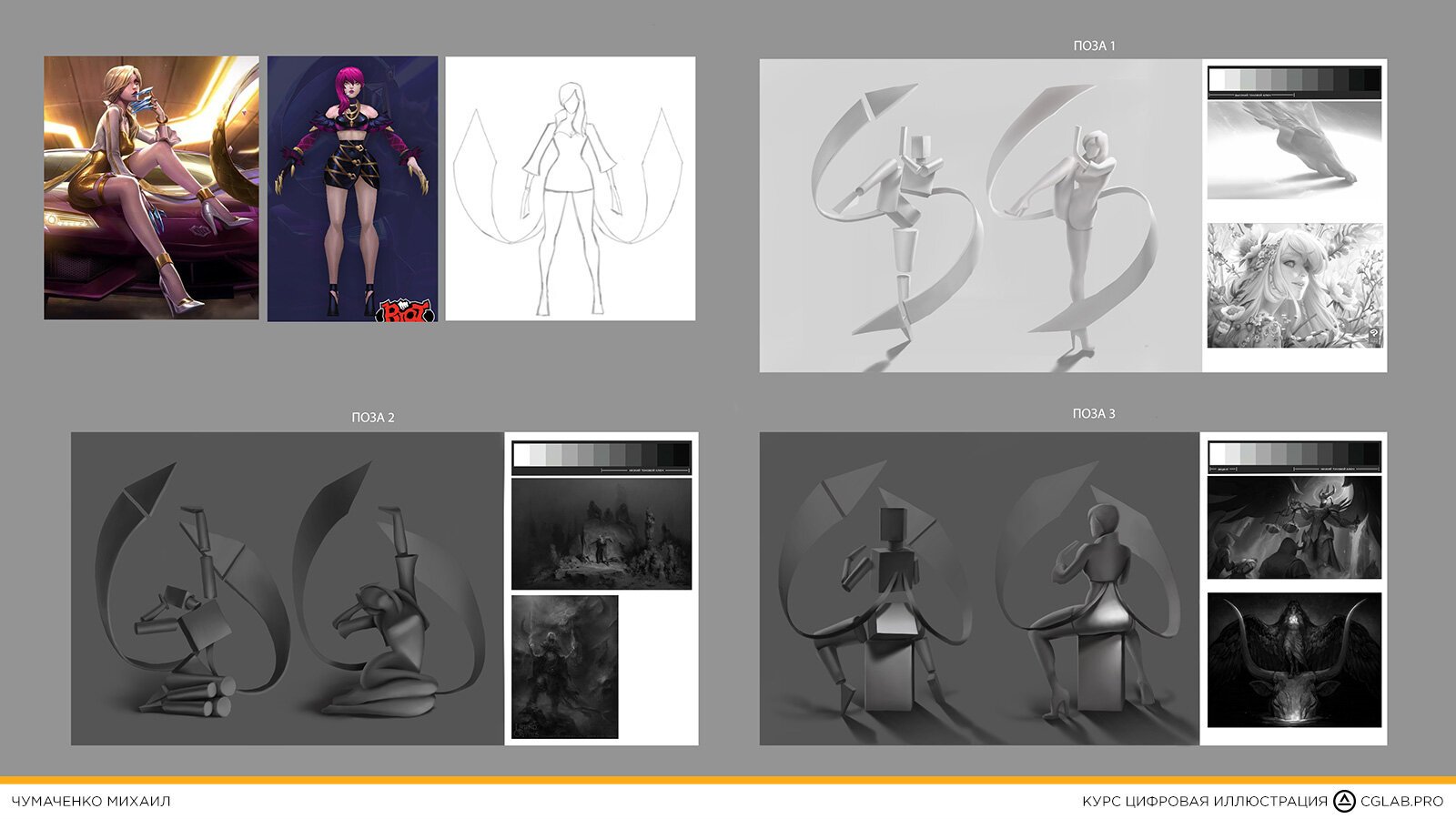Open the dark warrior portrait reference in ПОЗА 2
Image resolution: width=1456 pixels, height=819 pixels.
tap(565, 666)
